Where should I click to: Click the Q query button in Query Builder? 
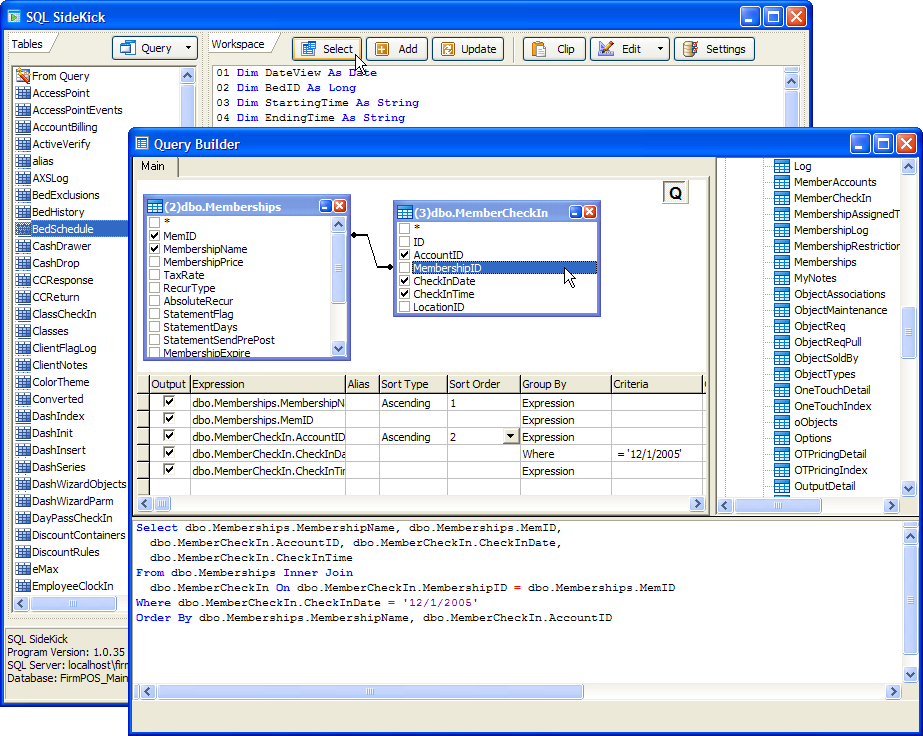pos(675,193)
